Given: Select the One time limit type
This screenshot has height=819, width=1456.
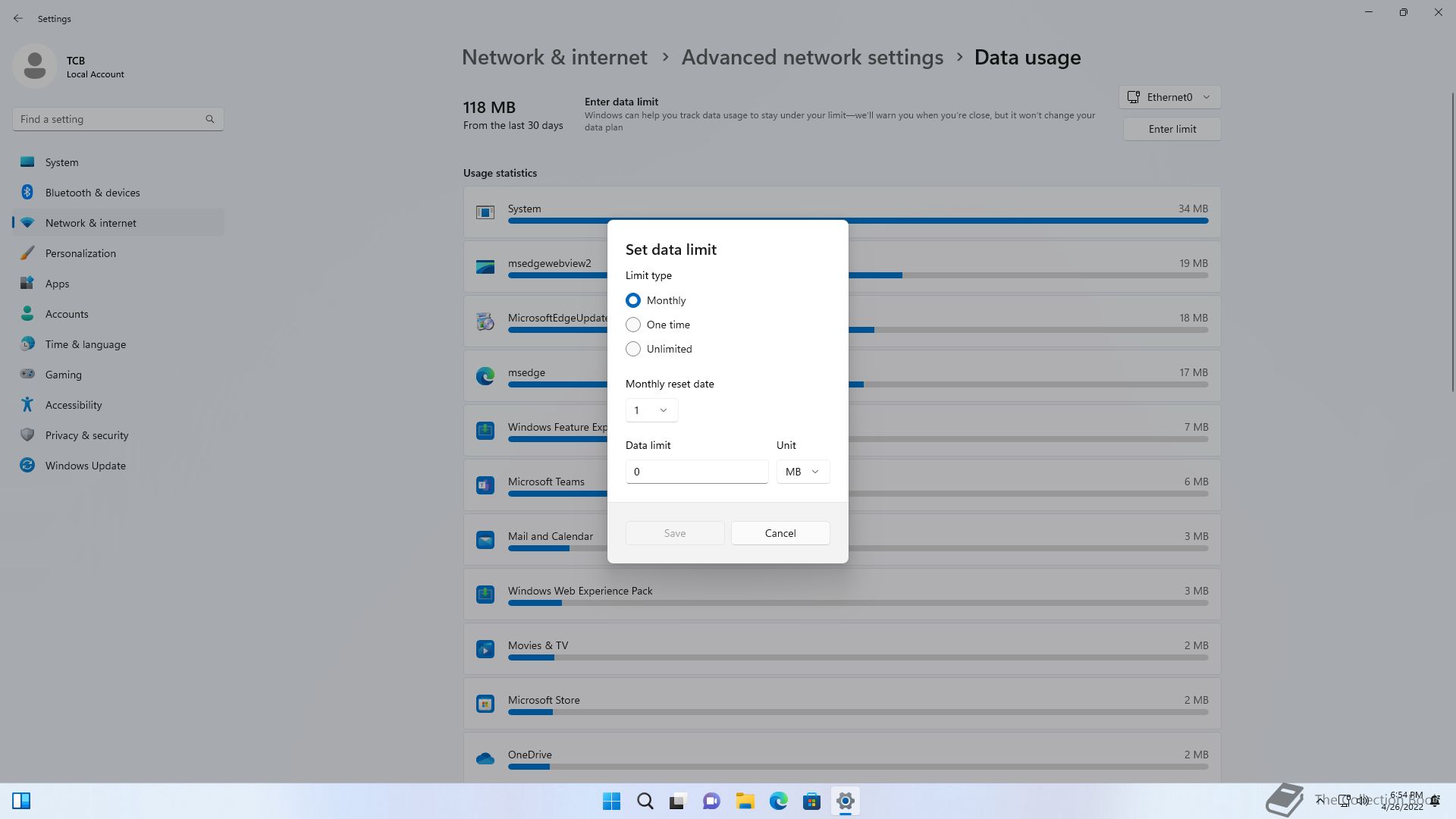Looking at the screenshot, I should click(633, 325).
